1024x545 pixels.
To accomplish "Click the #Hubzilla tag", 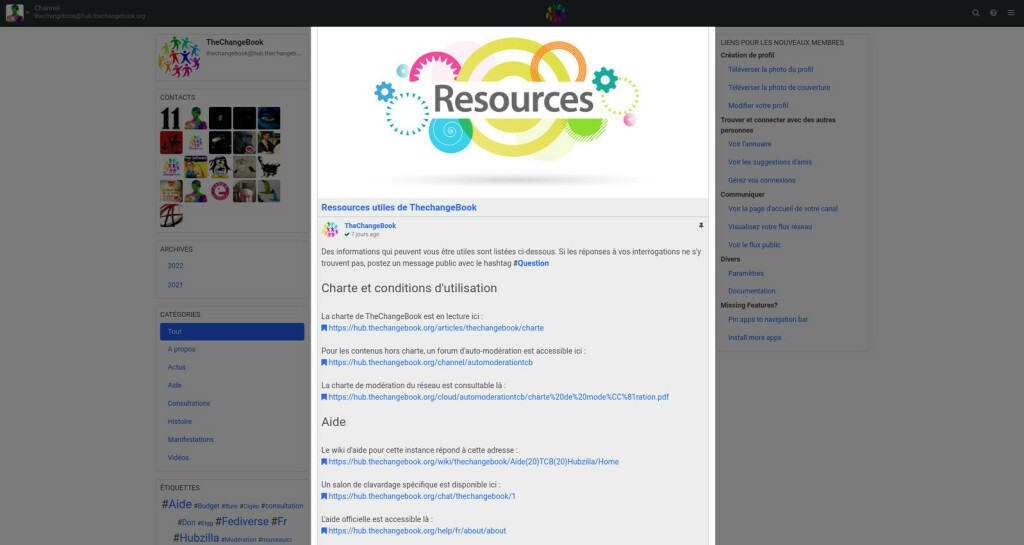I will point(196,538).
